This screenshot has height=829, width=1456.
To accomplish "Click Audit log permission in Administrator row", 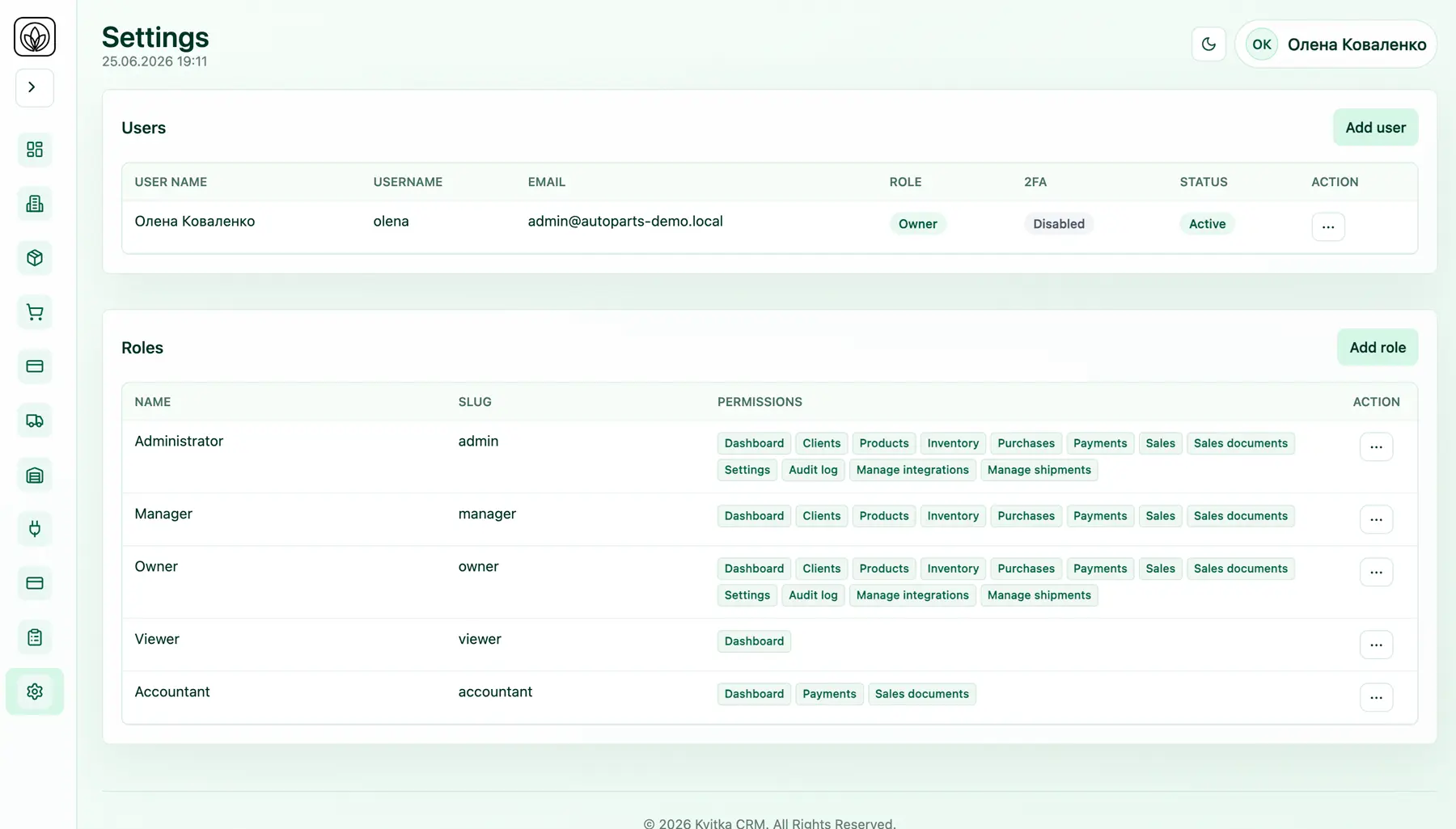I will tap(813, 470).
